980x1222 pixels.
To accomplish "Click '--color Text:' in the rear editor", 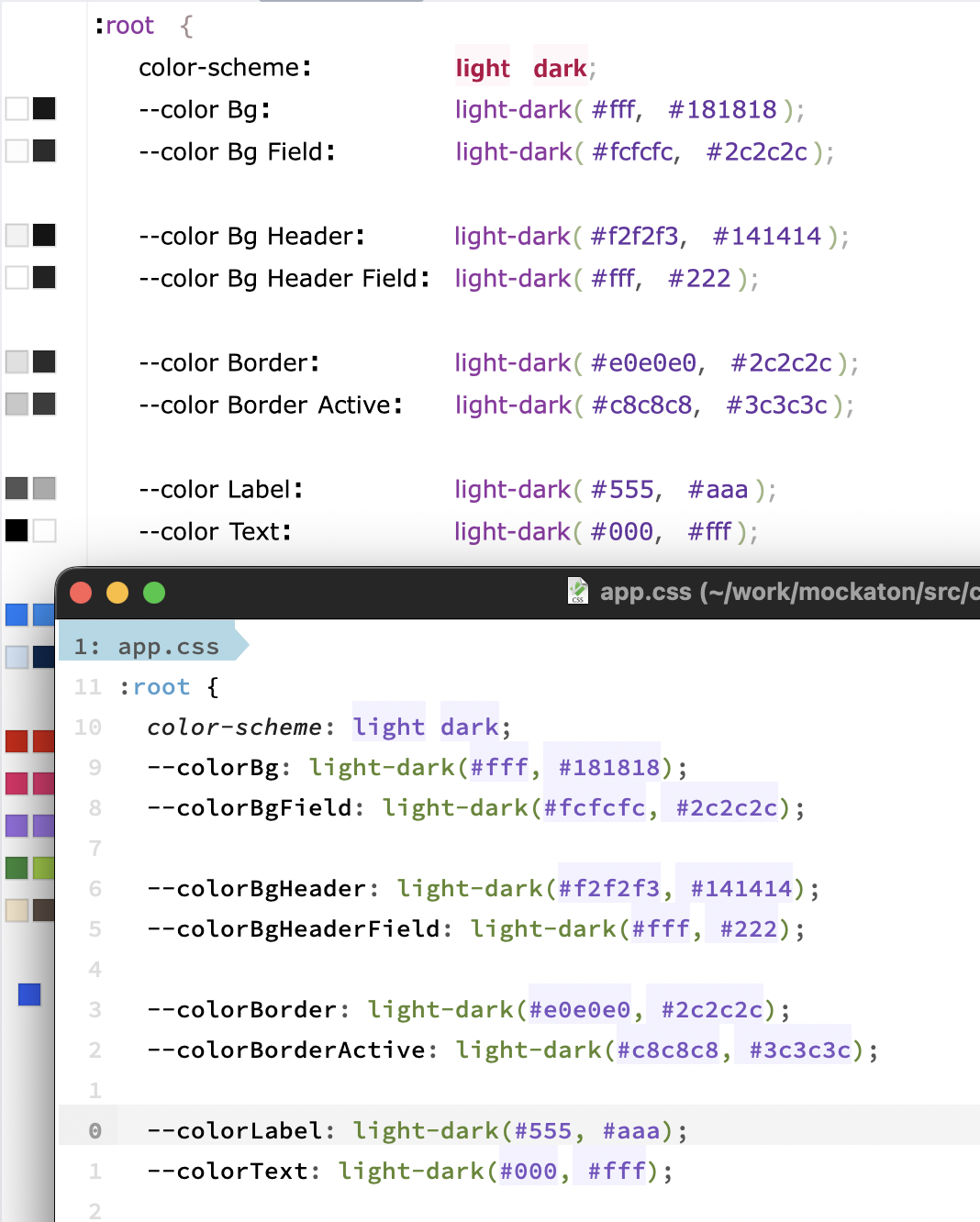I will coord(216,532).
